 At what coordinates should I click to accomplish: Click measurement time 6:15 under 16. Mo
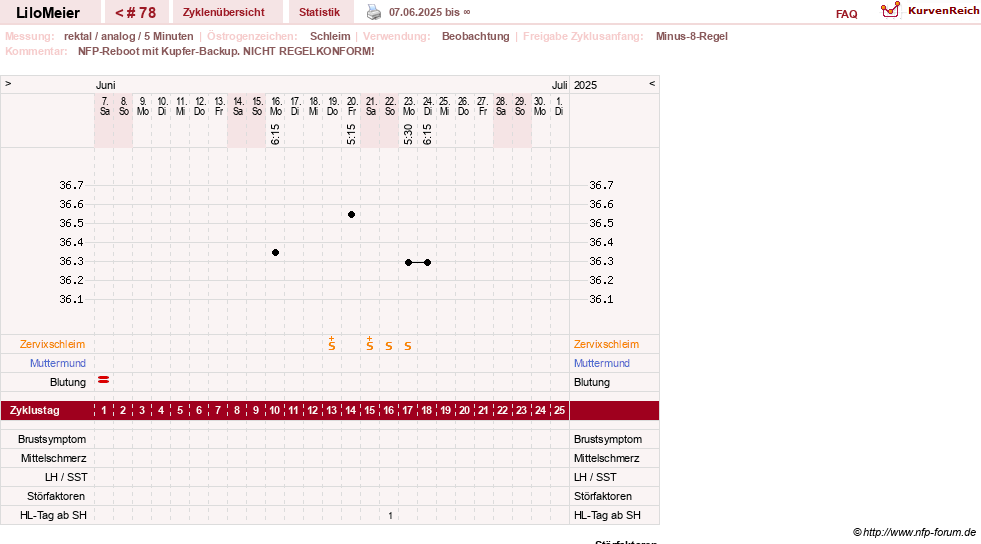275,134
